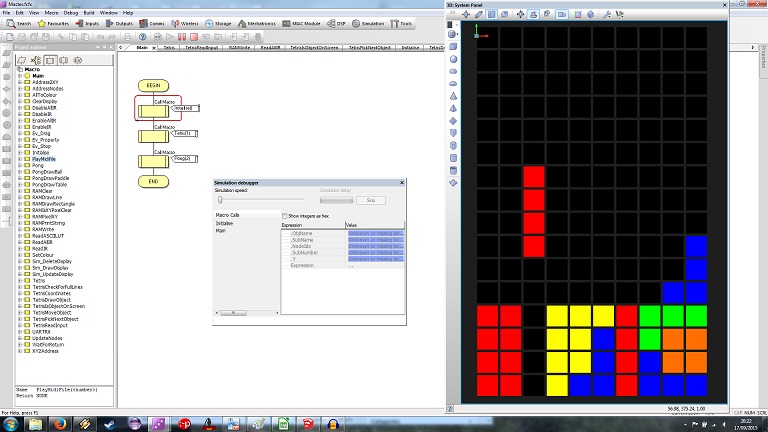Image resolution: width=768 pixels, height=432 pixels.
Task: Expand the Main macro tree node
Action: point(20,76)
